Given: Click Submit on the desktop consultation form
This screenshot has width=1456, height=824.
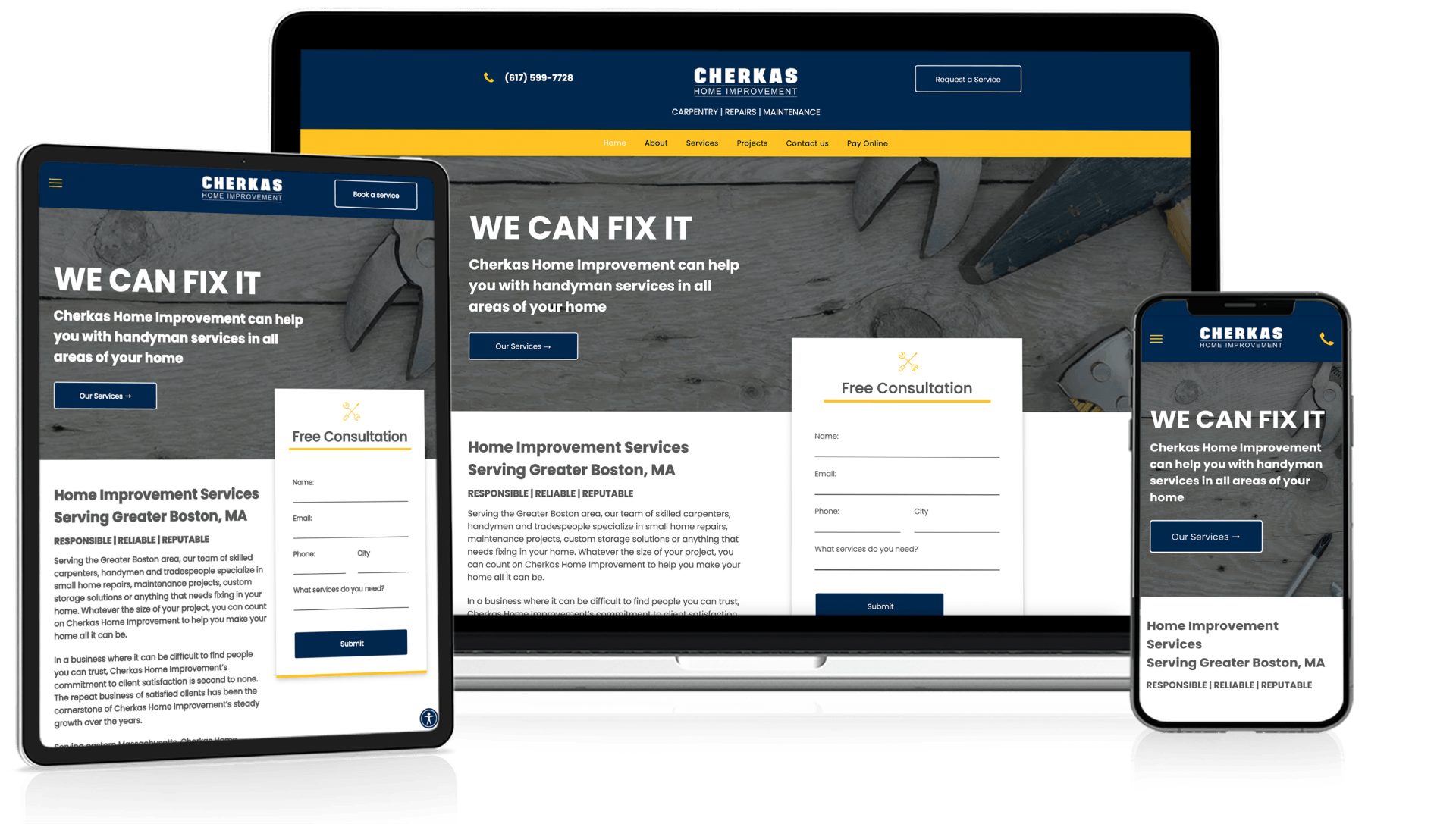Looking at the screenshot, I should tap(878, 606).
